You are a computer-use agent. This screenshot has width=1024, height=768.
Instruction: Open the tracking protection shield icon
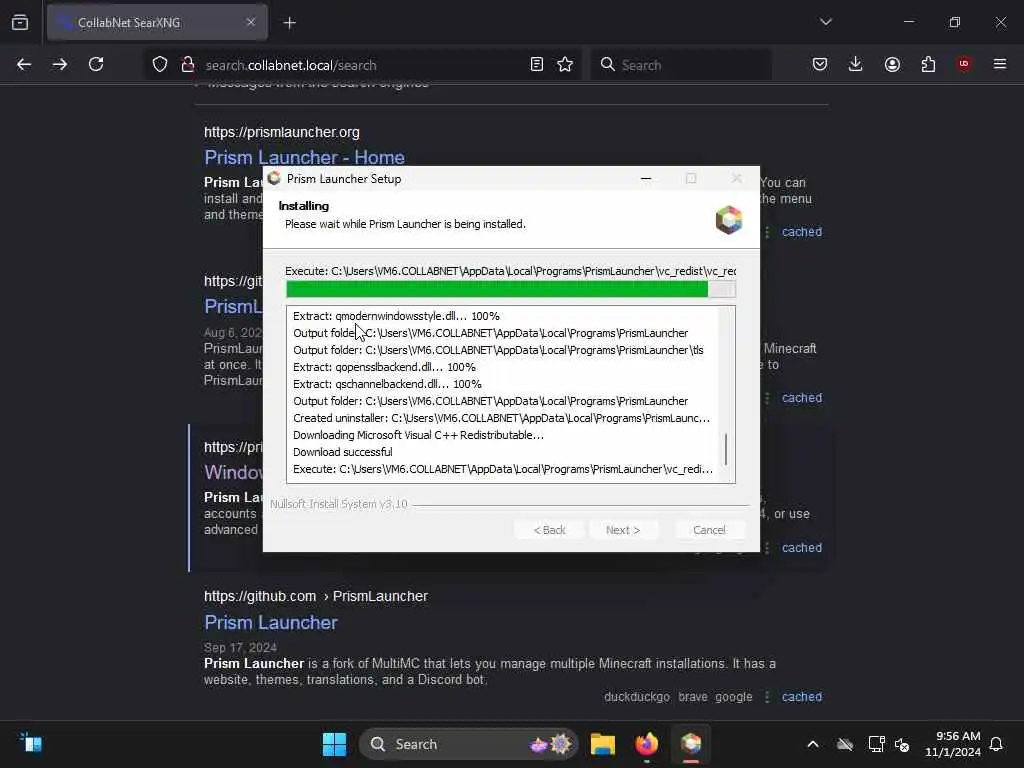160,64
